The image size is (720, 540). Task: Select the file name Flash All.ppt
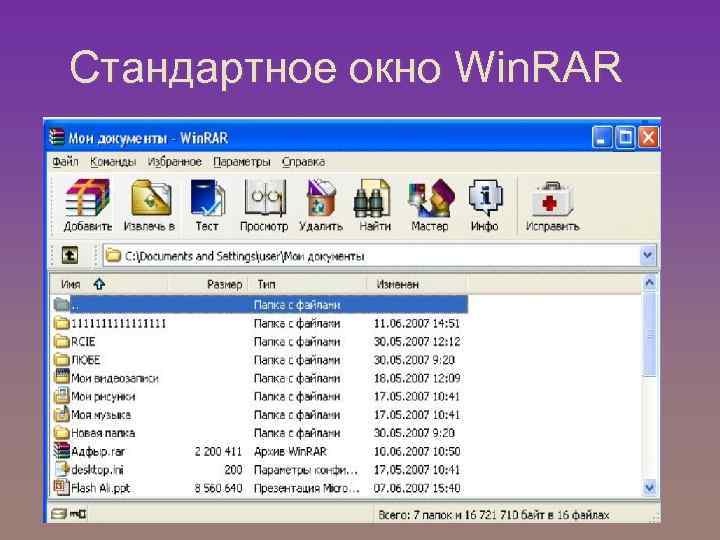pos(101,488)
